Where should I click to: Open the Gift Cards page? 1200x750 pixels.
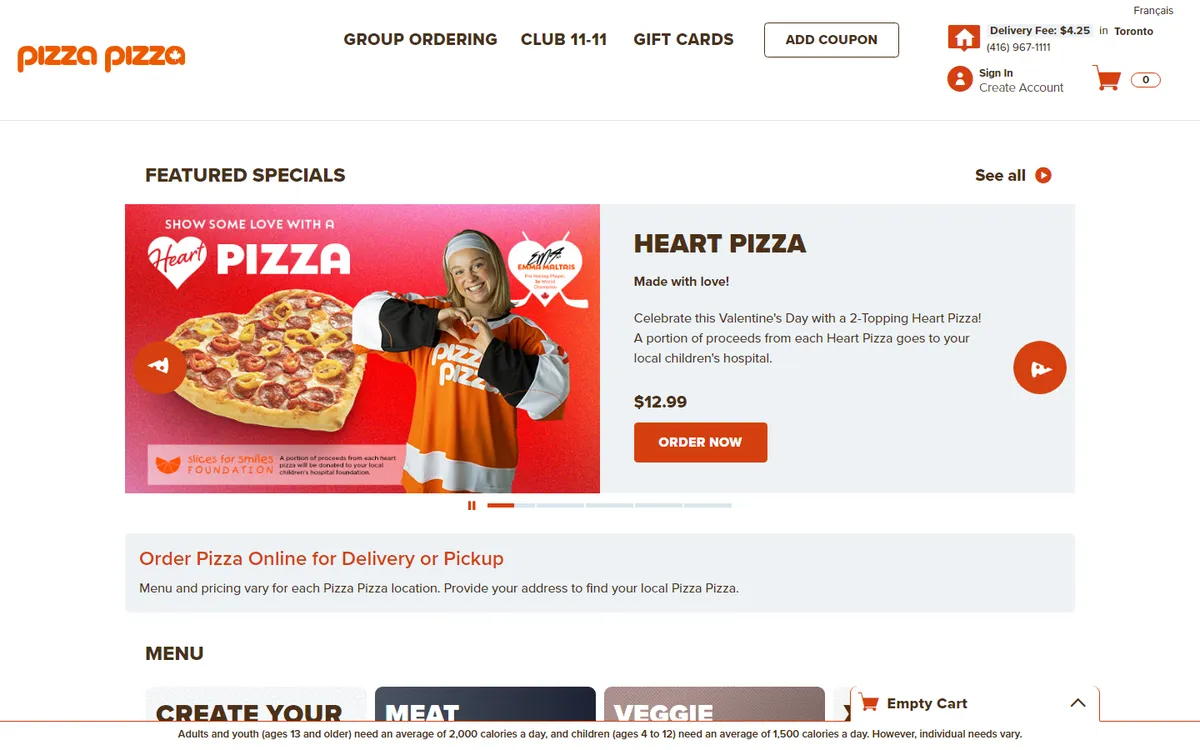[x=684, y=40]
